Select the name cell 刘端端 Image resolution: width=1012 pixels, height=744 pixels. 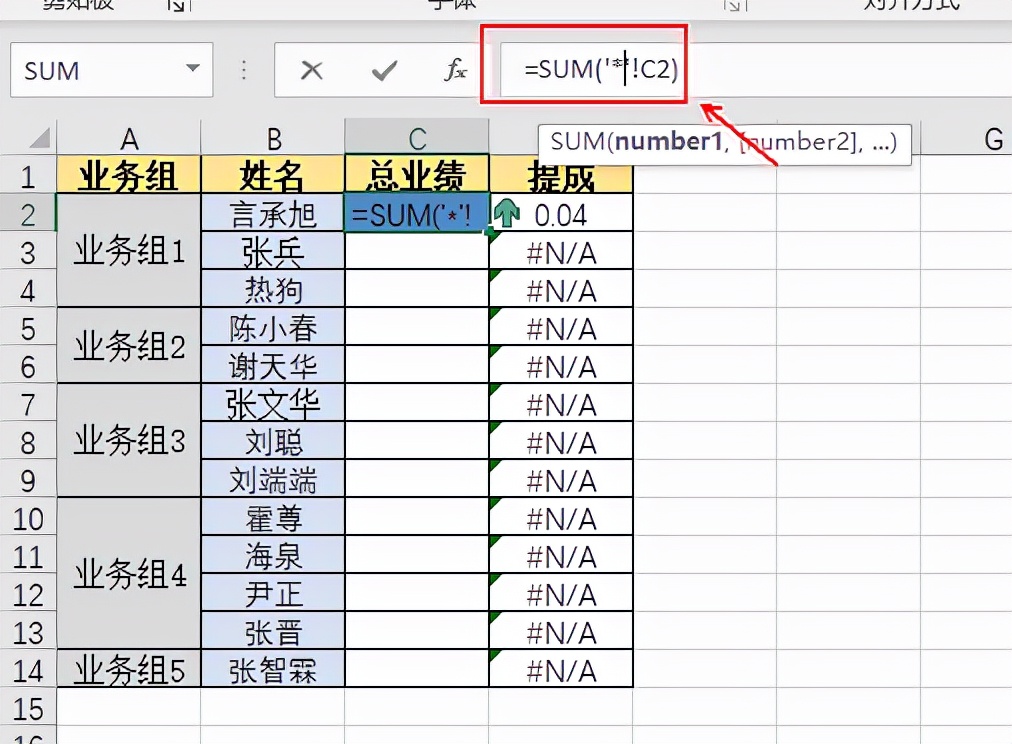(273, 479)
